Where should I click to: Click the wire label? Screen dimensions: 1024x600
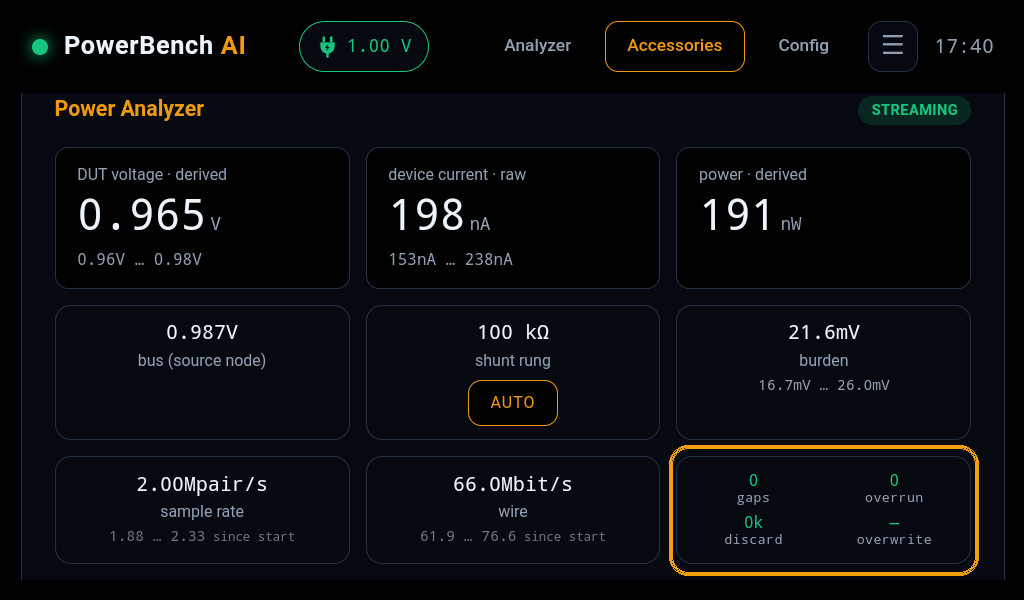point(513,512)
